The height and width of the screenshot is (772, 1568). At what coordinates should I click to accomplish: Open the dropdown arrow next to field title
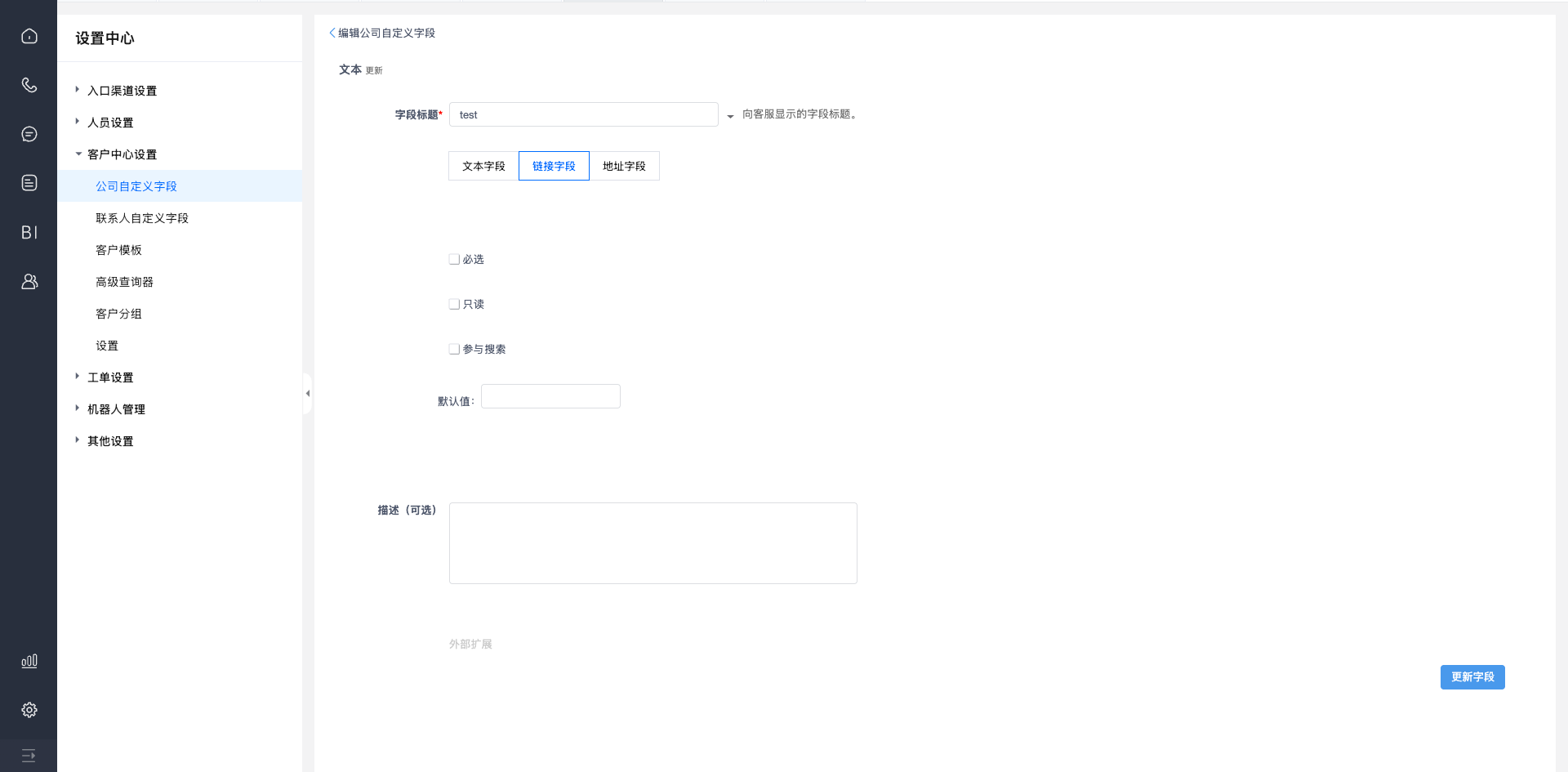[730, 116]
